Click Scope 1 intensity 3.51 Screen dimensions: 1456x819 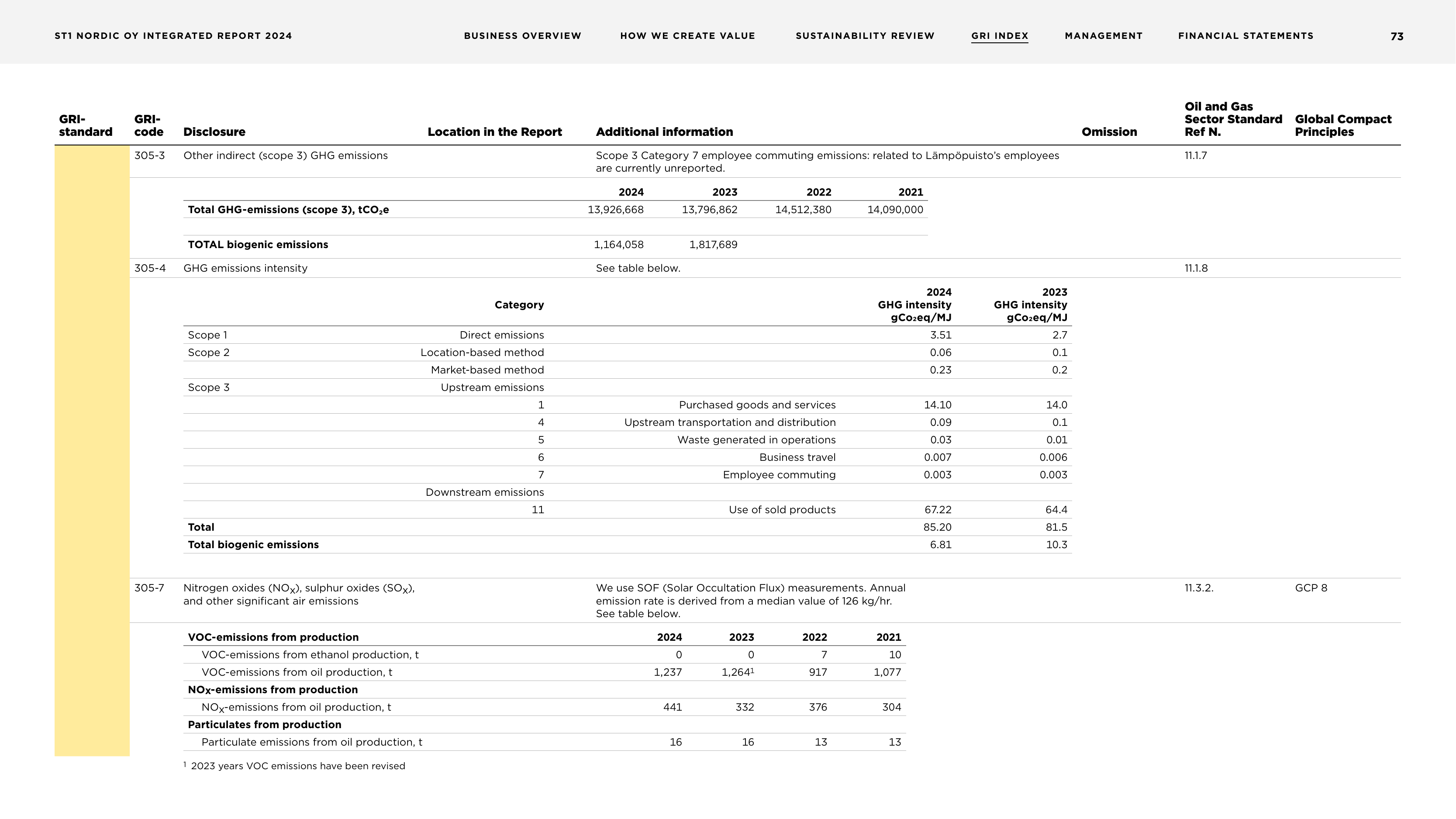coord(941,335)
